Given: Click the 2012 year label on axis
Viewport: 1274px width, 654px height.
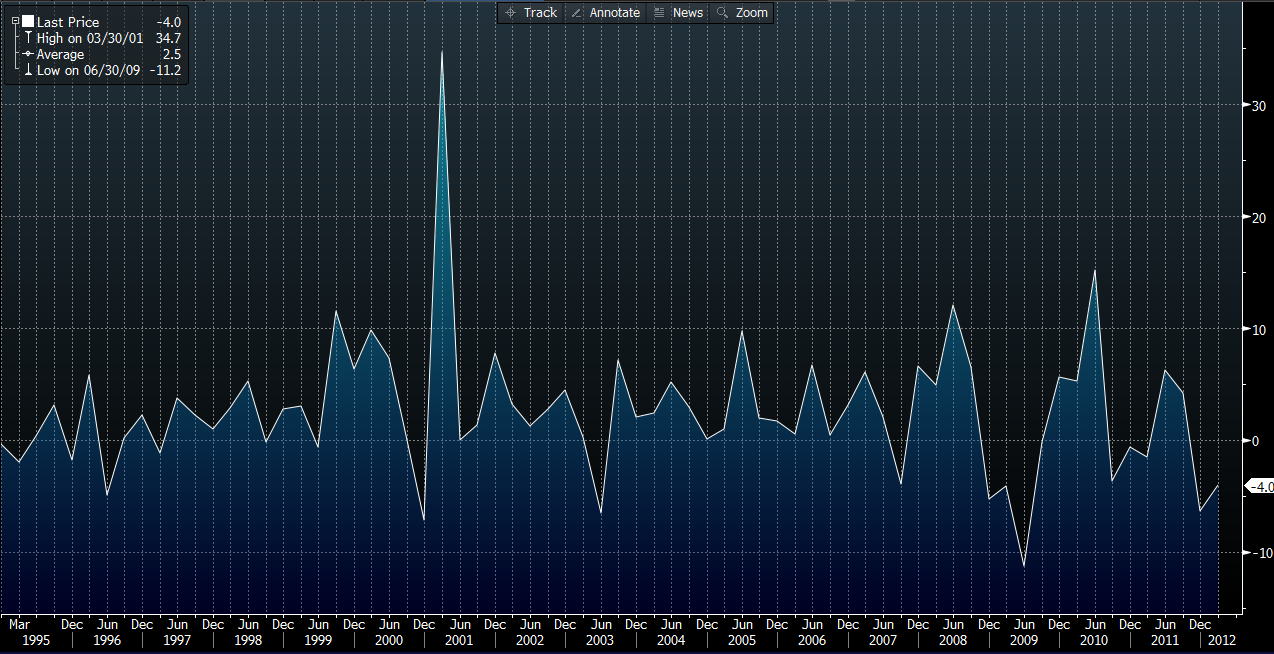Looking at the screenshot, I should click(1221, 640).
